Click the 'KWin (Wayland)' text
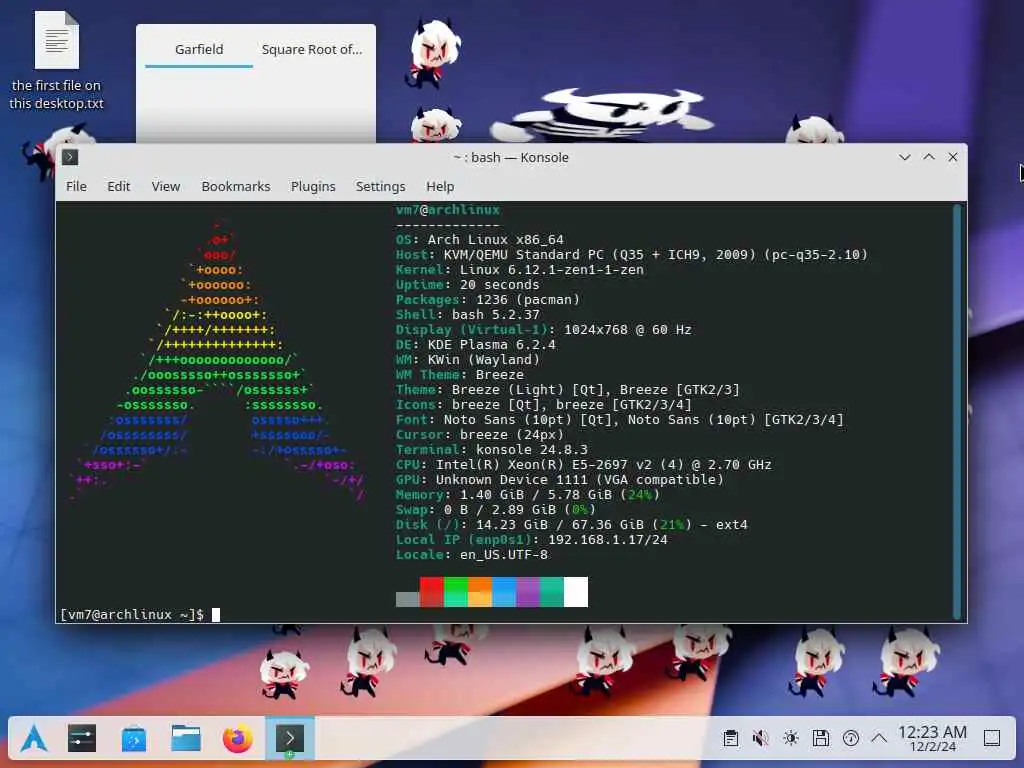Image resolution: width=1024 pixels, height=768 pixels. [x=484, y=360]
